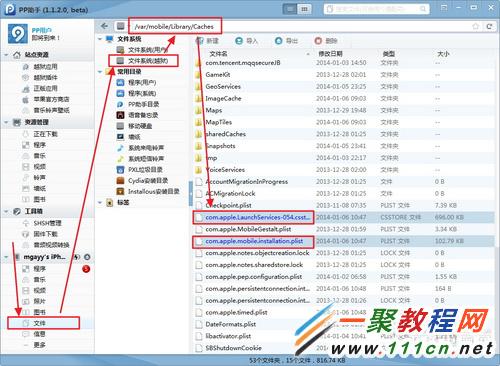500x366 pixels.
Task: Go back with the left arrow
Action: point(105,26)
